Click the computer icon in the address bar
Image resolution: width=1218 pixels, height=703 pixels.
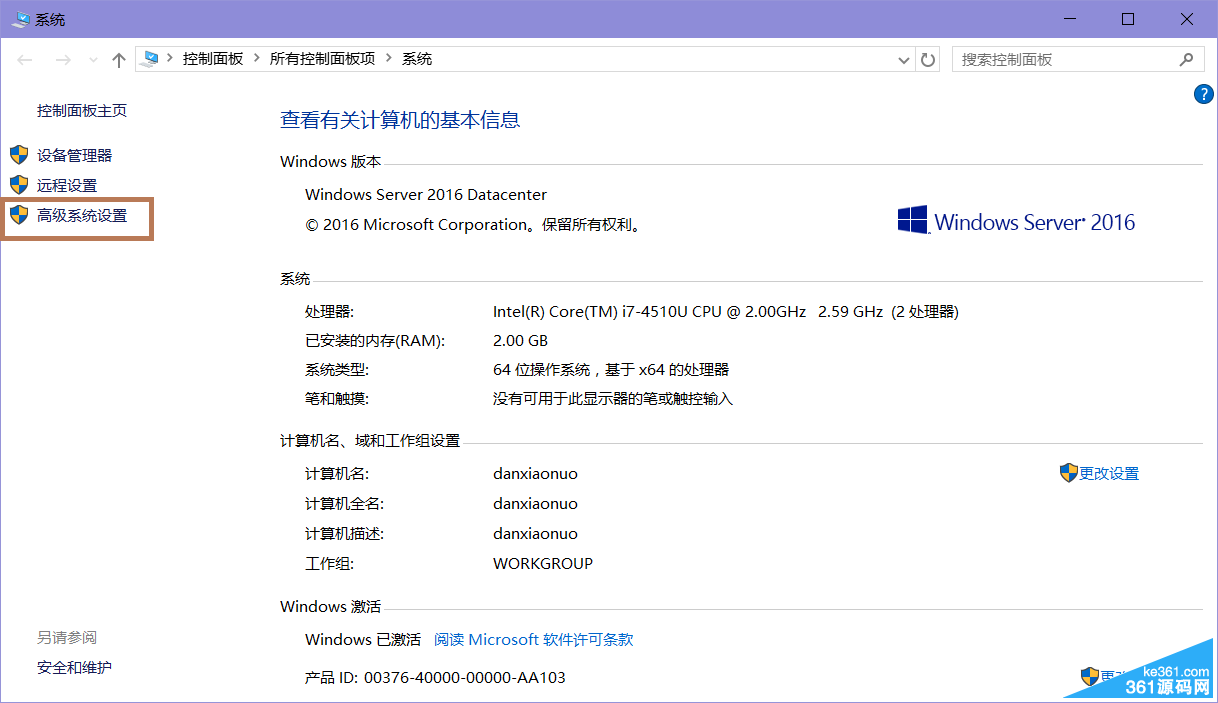click(150, 59)
